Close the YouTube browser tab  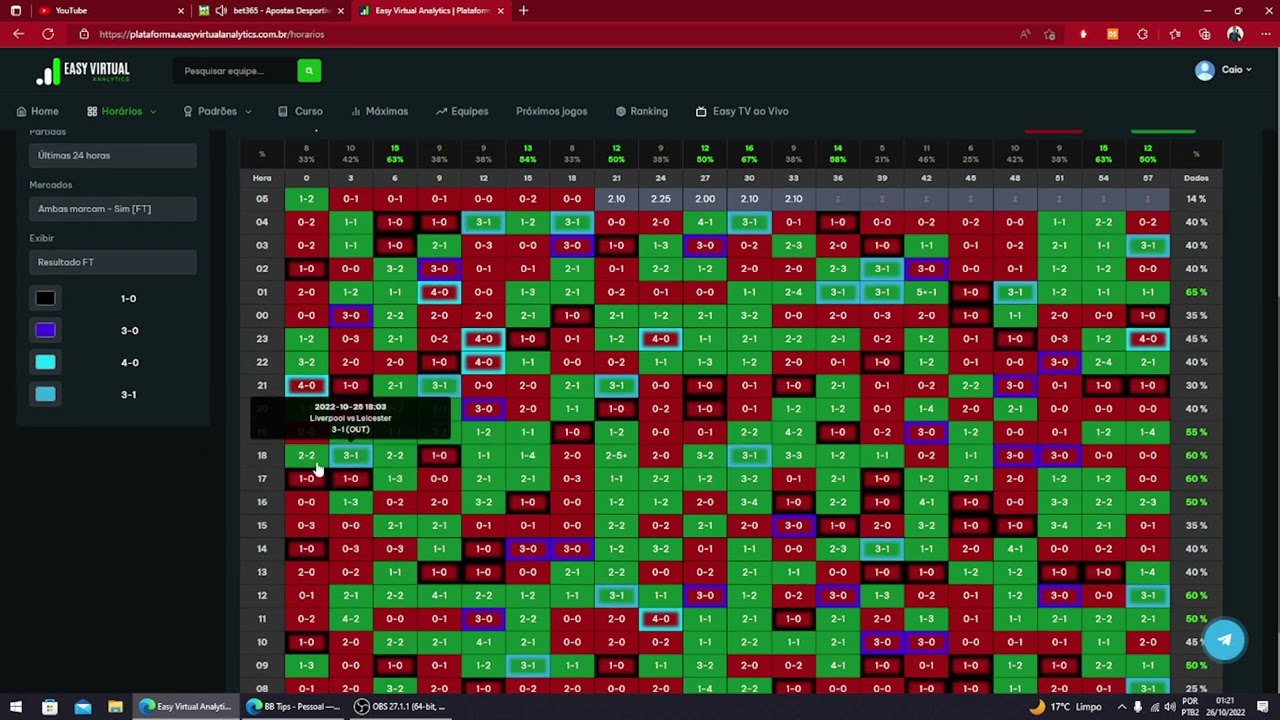coord(181,10)
